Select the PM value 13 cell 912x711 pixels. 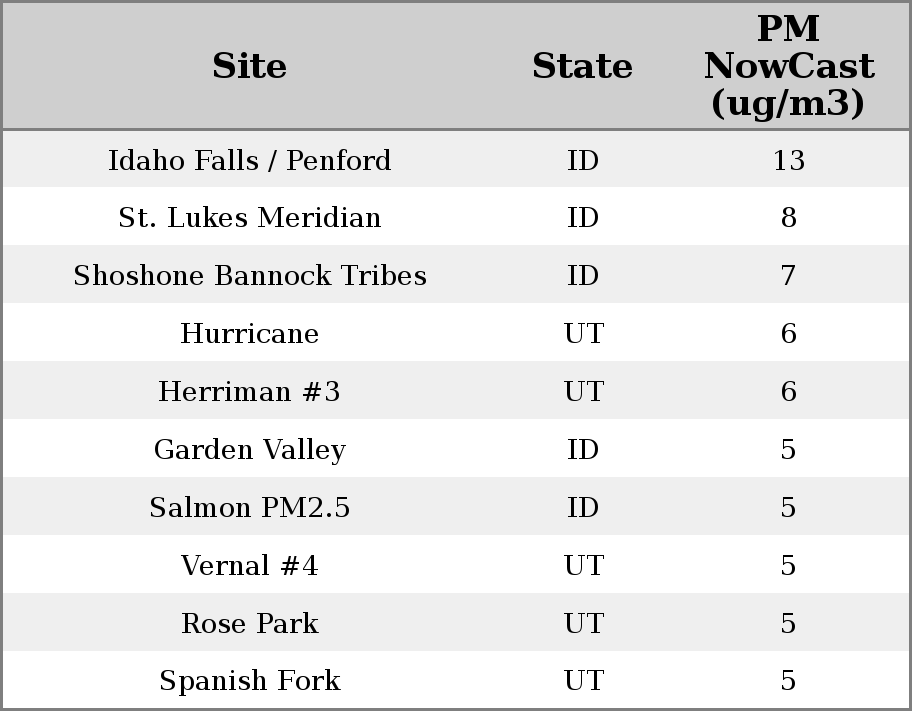tap(788, 161)
